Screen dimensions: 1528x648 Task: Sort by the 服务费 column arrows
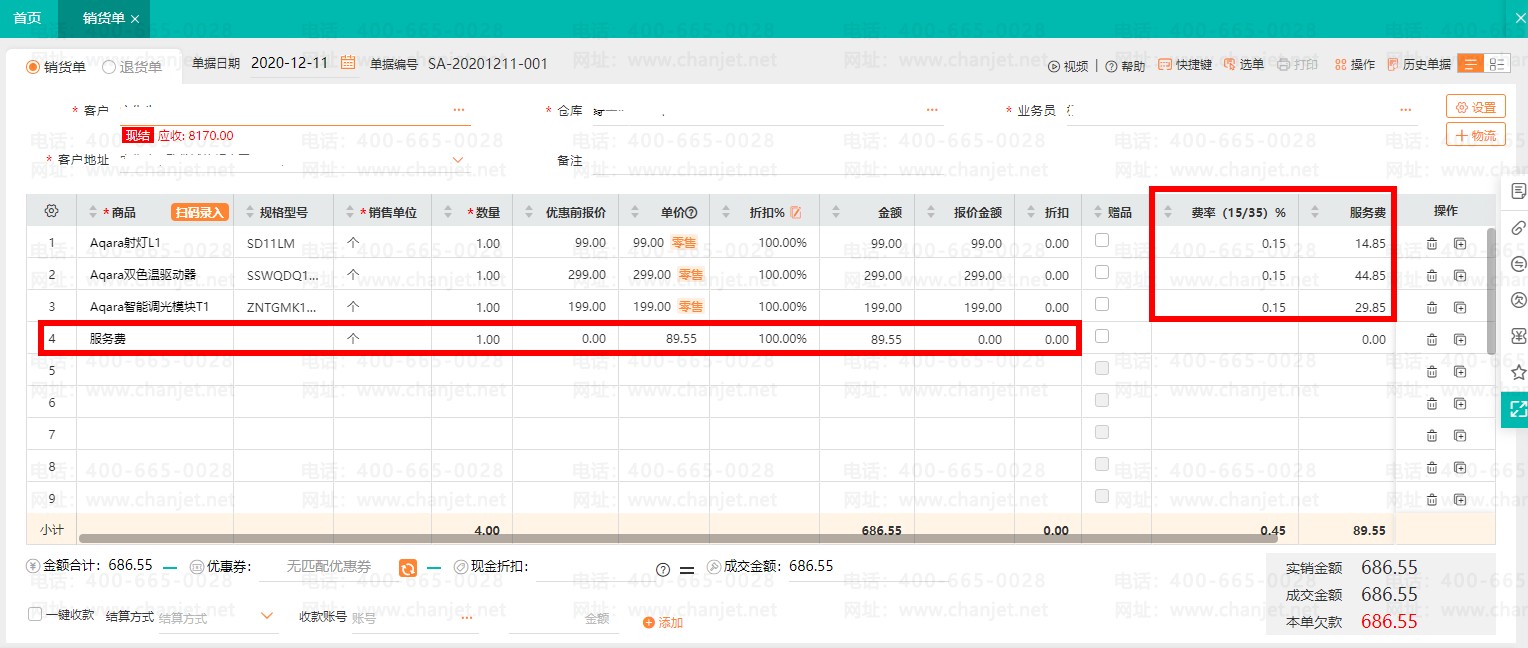pos(1313,212)
